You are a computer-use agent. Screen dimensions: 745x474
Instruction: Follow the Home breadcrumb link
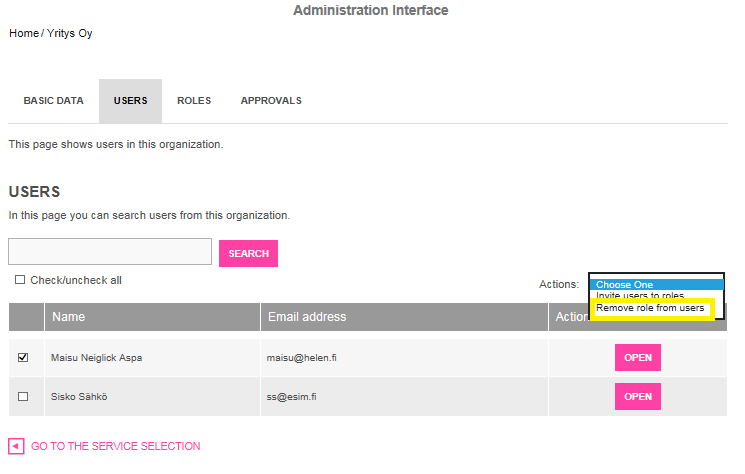23,33
